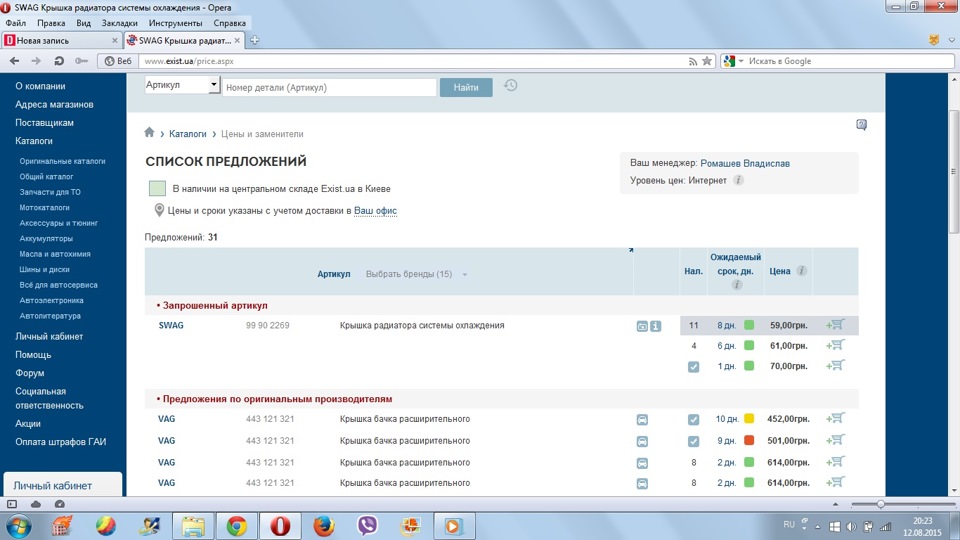Click the Номер детали search field
The width and height of the screenshot is (960, 540).
pos(329,87)
